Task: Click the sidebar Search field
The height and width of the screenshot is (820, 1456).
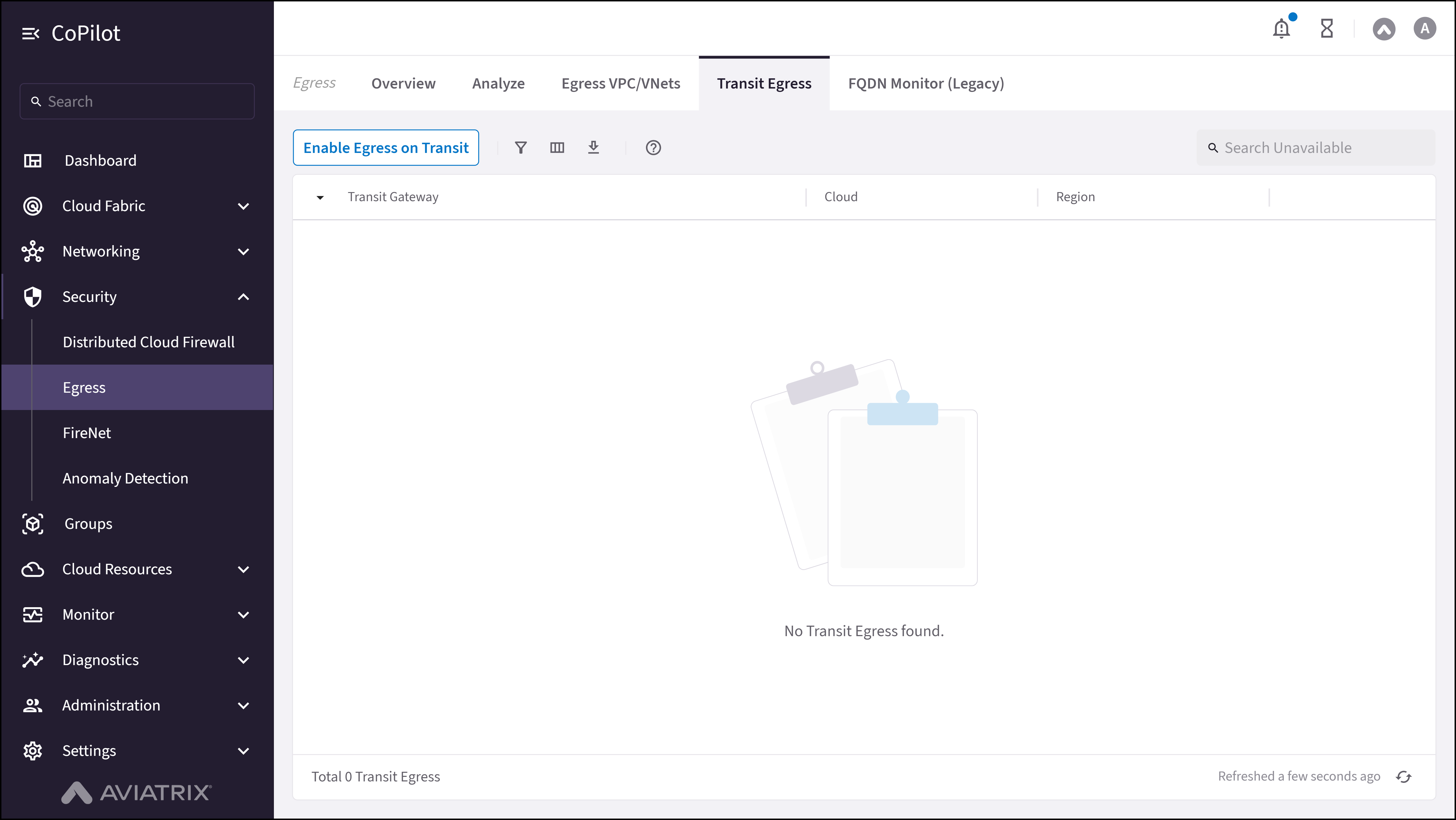Action: [x=137, y=101]
